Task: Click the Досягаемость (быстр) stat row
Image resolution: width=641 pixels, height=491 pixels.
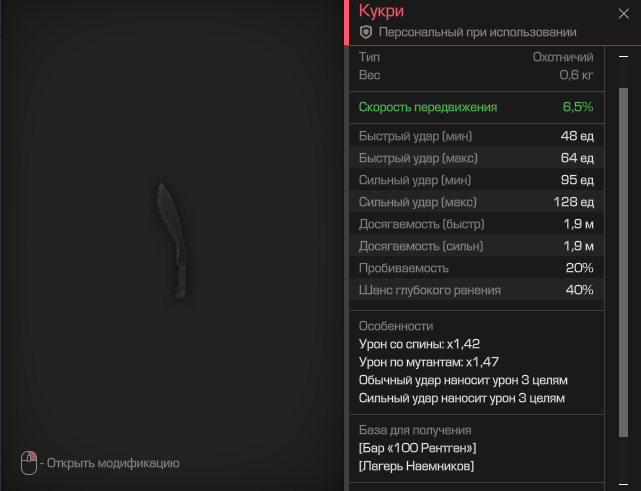Action: click(x=476, y=224)
